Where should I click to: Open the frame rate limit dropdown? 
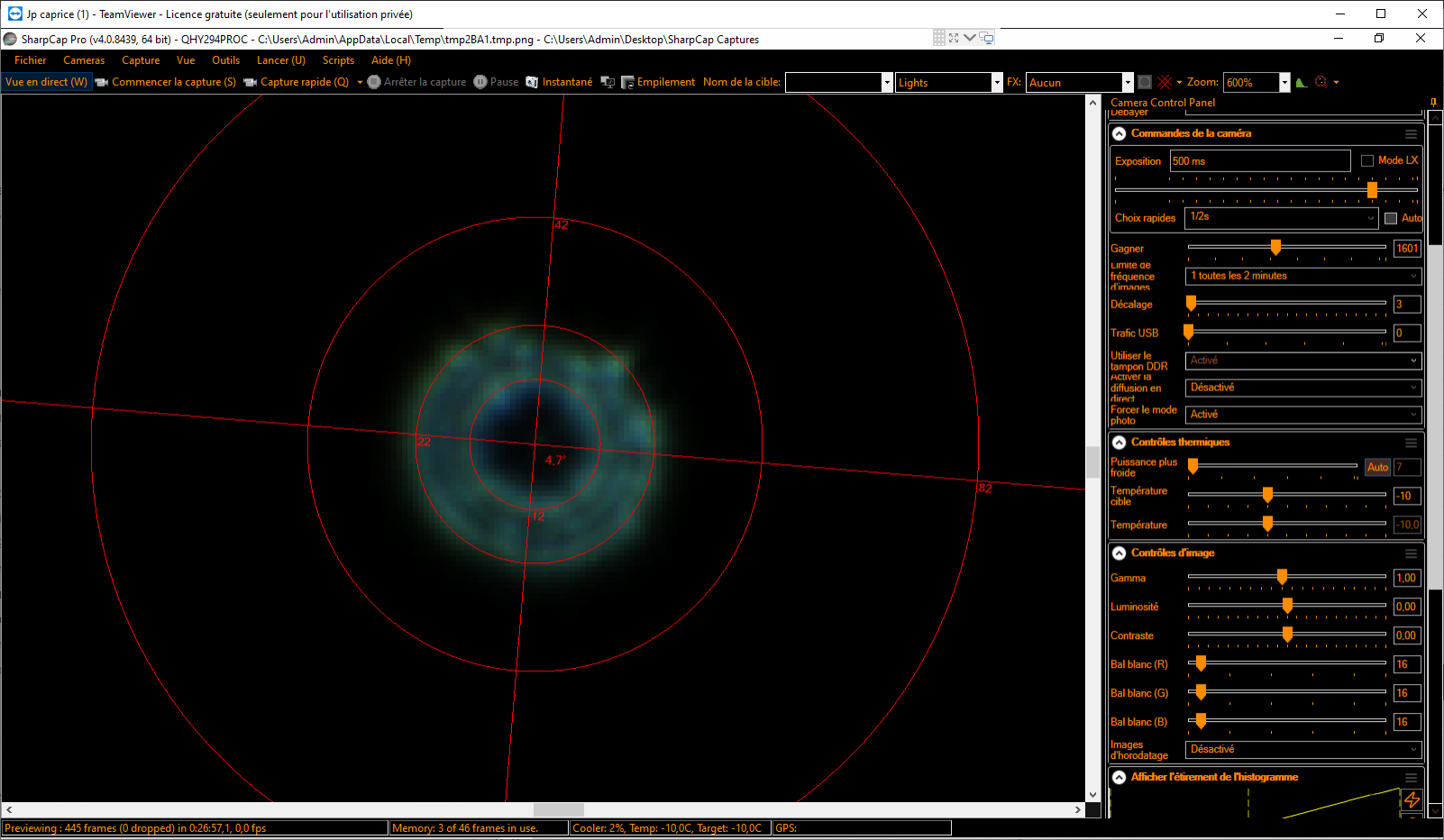coord(1303,276)
